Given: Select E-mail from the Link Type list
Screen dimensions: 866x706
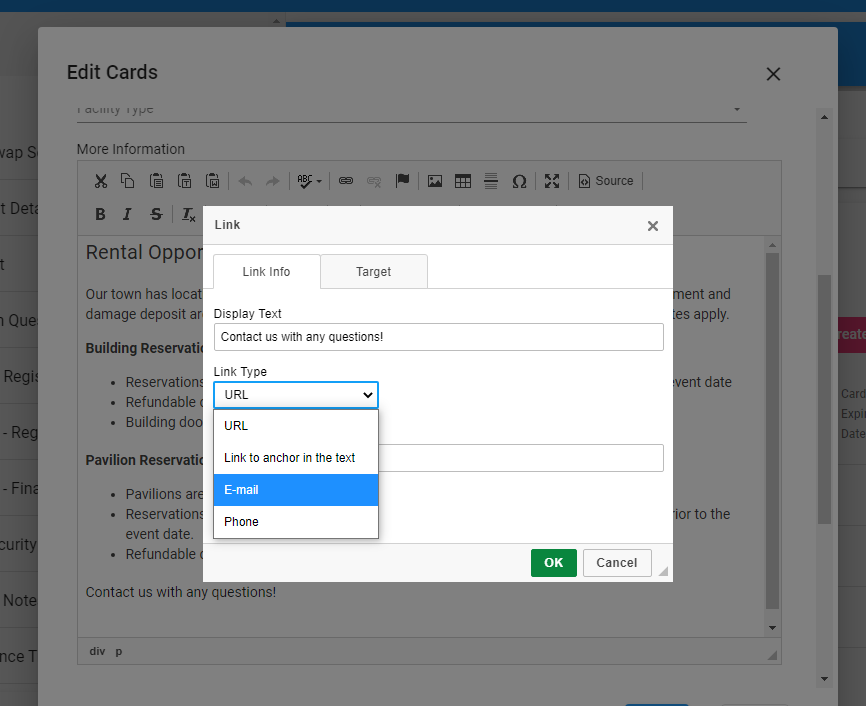Looking at the screenshot, I should coord(296,490).
